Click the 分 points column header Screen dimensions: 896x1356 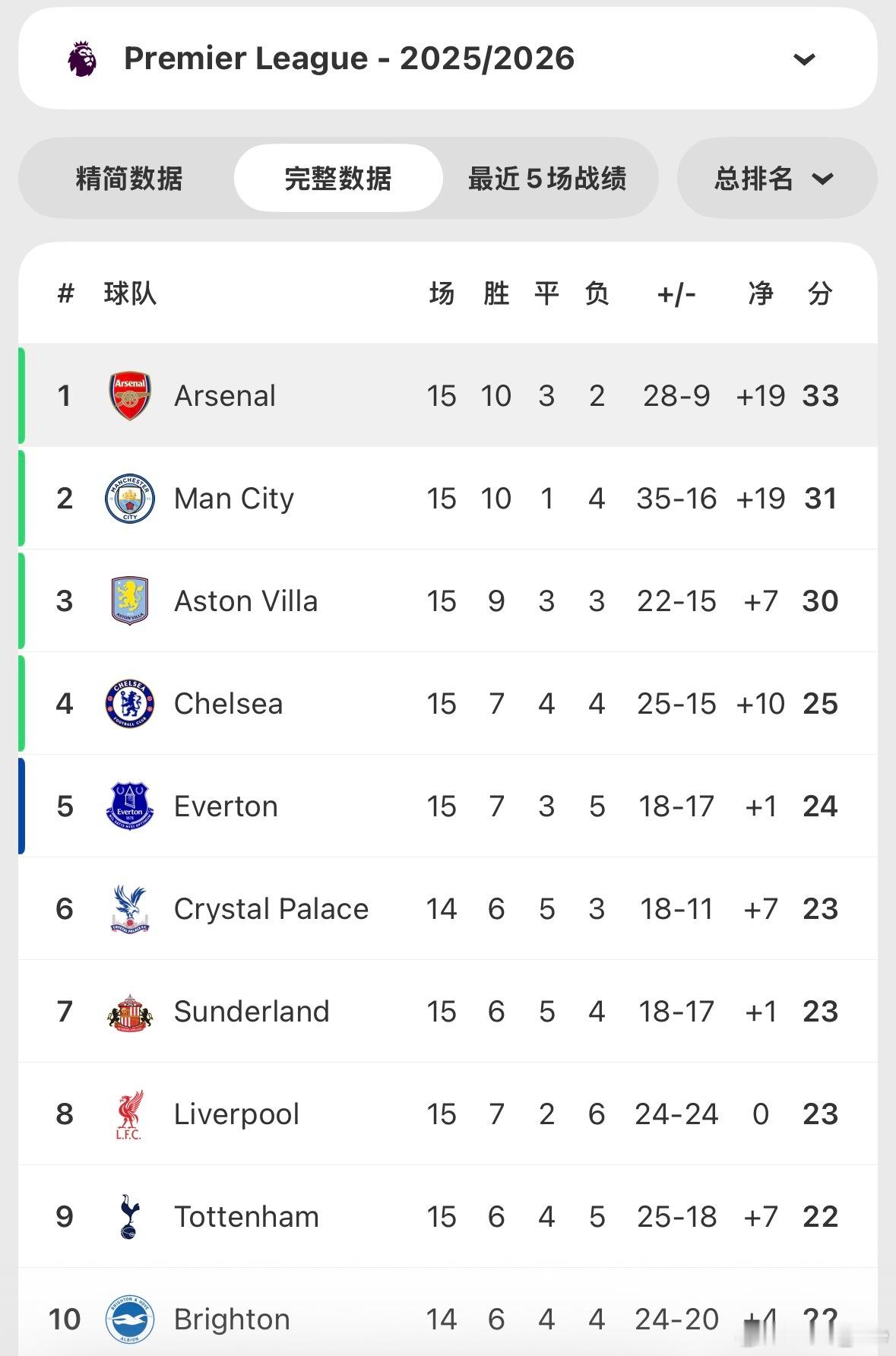(x=820, y=293)
